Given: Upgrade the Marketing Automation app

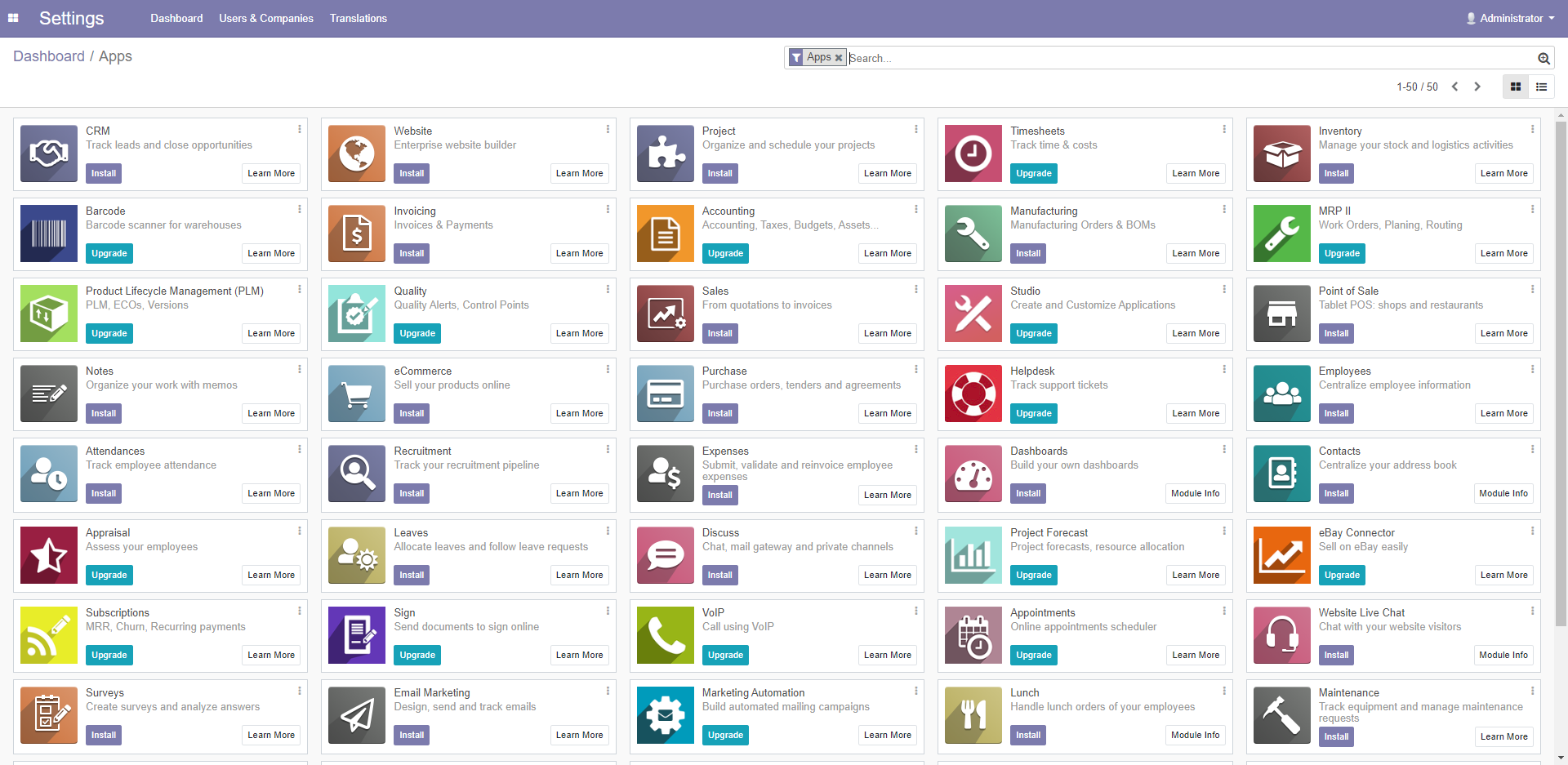Looking at the screenshot, I should click(725, 735).
